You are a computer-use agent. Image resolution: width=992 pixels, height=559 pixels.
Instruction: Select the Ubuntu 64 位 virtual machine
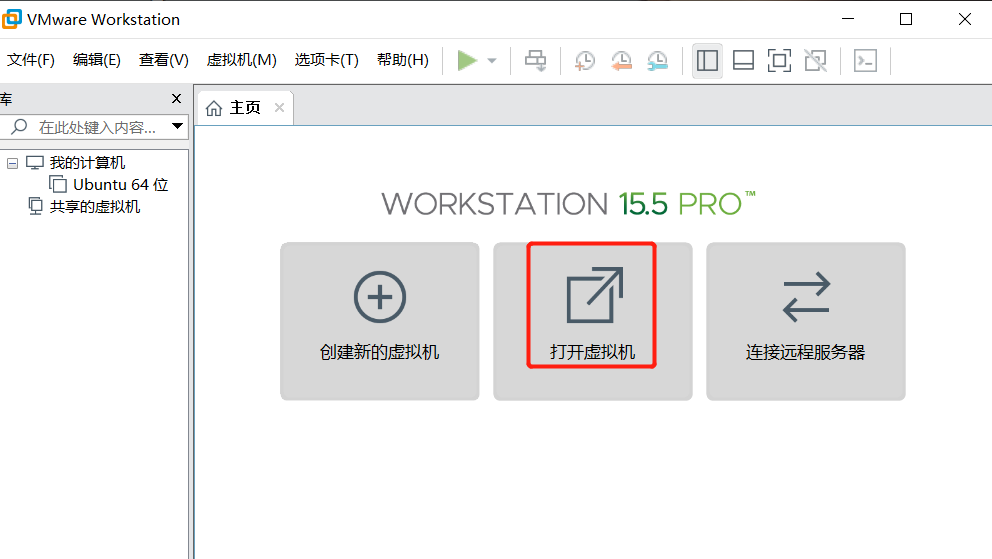click(121, 185)
